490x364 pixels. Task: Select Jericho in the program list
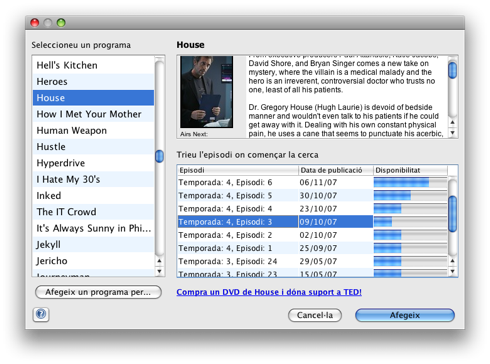(93, 261)
